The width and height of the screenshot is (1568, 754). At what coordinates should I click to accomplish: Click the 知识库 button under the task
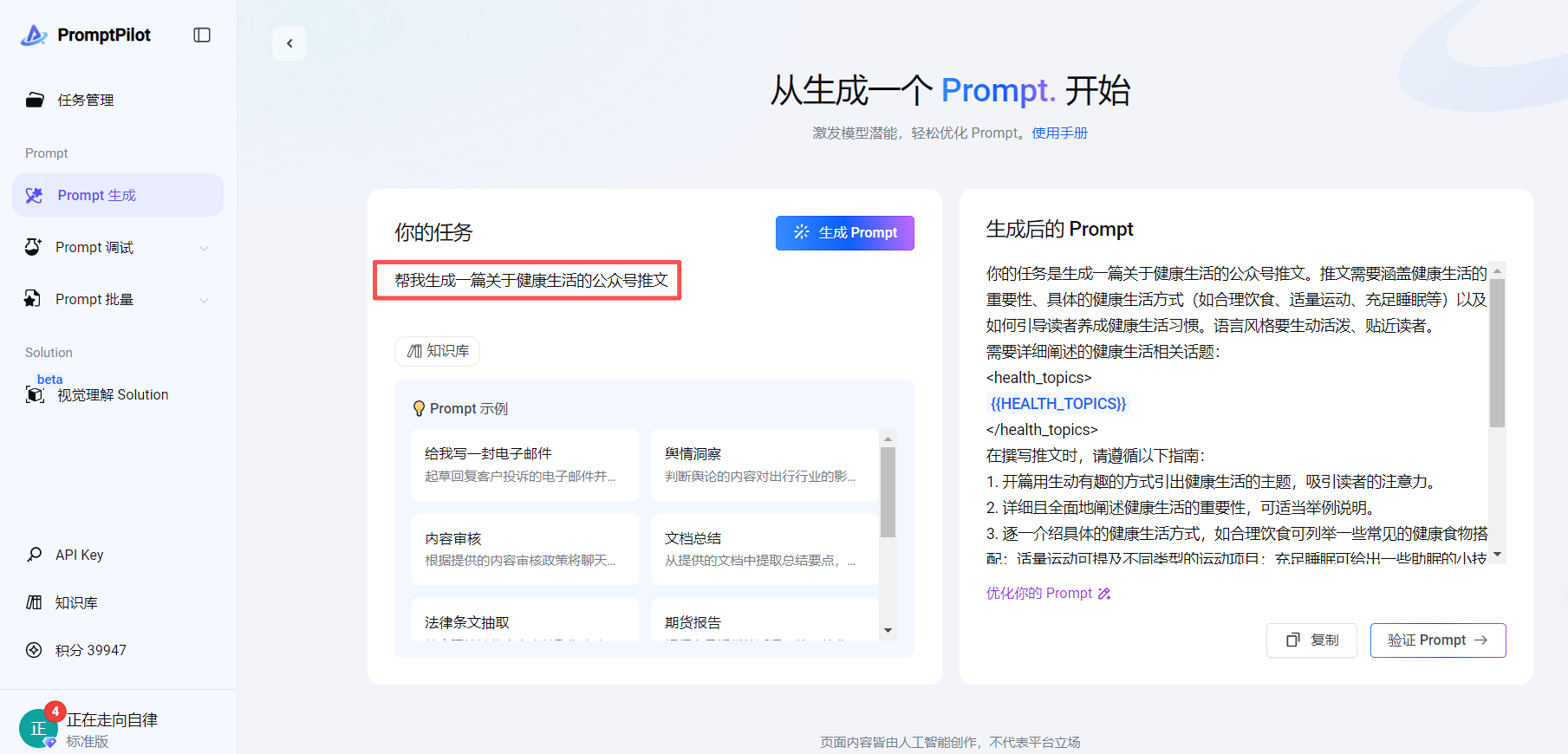click(437, 351)
